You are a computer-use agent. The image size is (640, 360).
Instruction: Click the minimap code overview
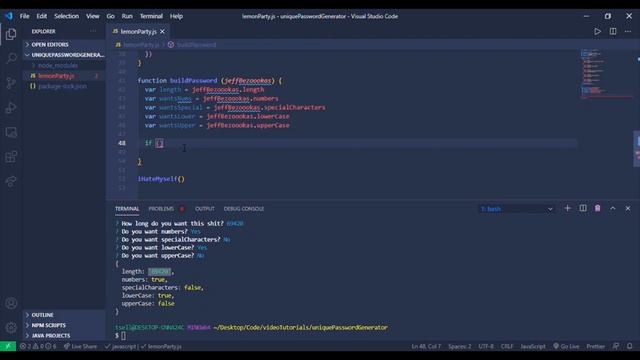pyautogui.click(x=607, y=74)
